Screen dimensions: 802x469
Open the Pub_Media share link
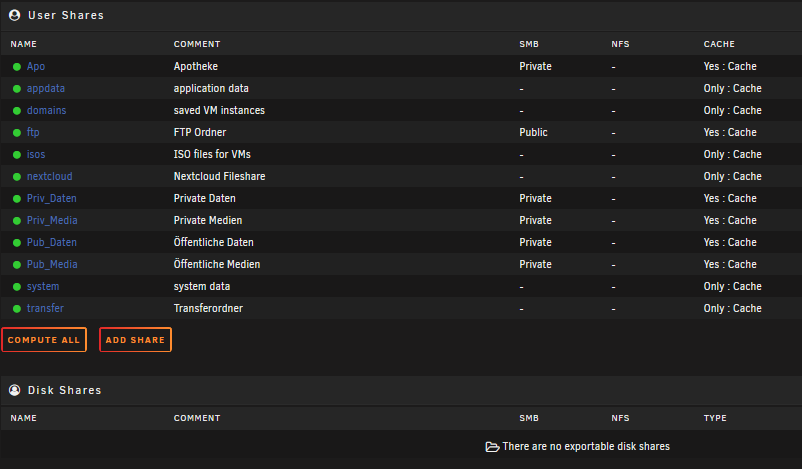pyautogui.click(x=52, y=264)
